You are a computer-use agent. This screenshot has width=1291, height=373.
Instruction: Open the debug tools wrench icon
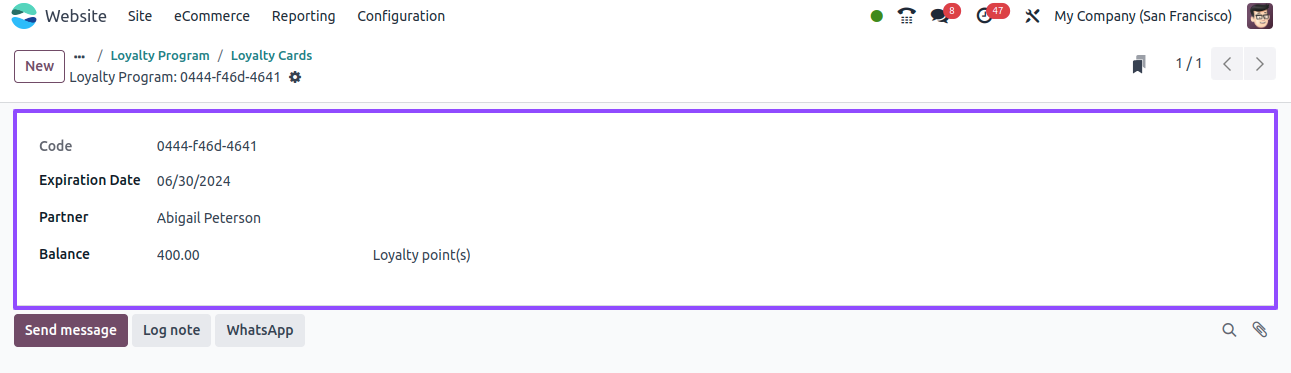tap(1033, 16)
